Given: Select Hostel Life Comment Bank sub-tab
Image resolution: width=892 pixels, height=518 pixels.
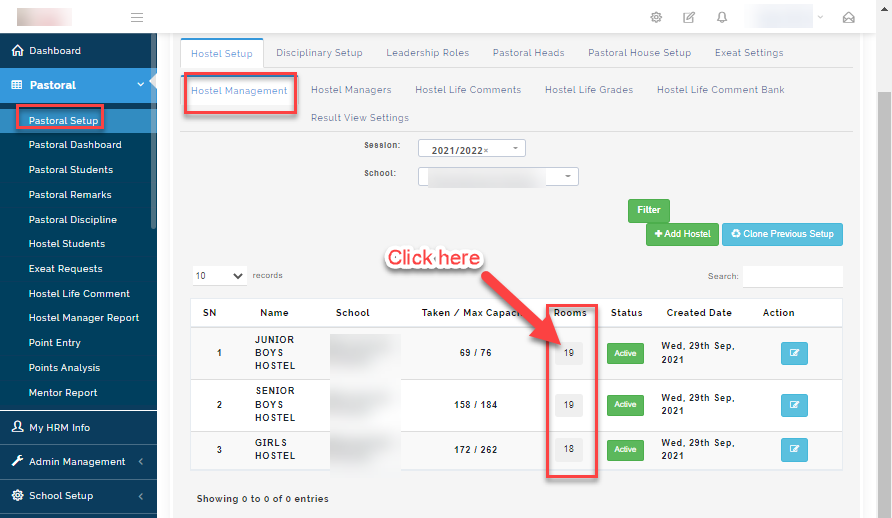Looking at the screenshot, I should point(720,90).
